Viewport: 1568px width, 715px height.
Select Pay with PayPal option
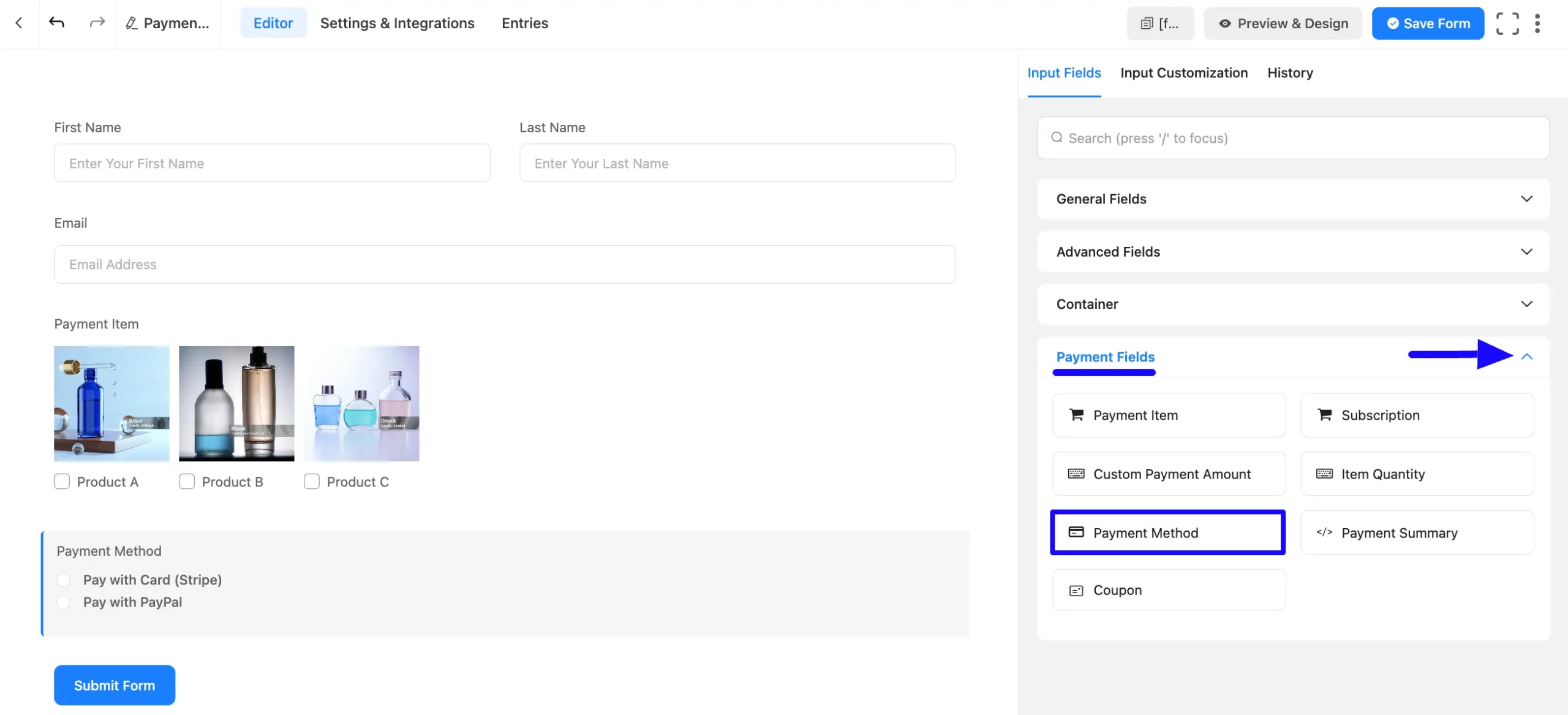(x=64, y=602)
